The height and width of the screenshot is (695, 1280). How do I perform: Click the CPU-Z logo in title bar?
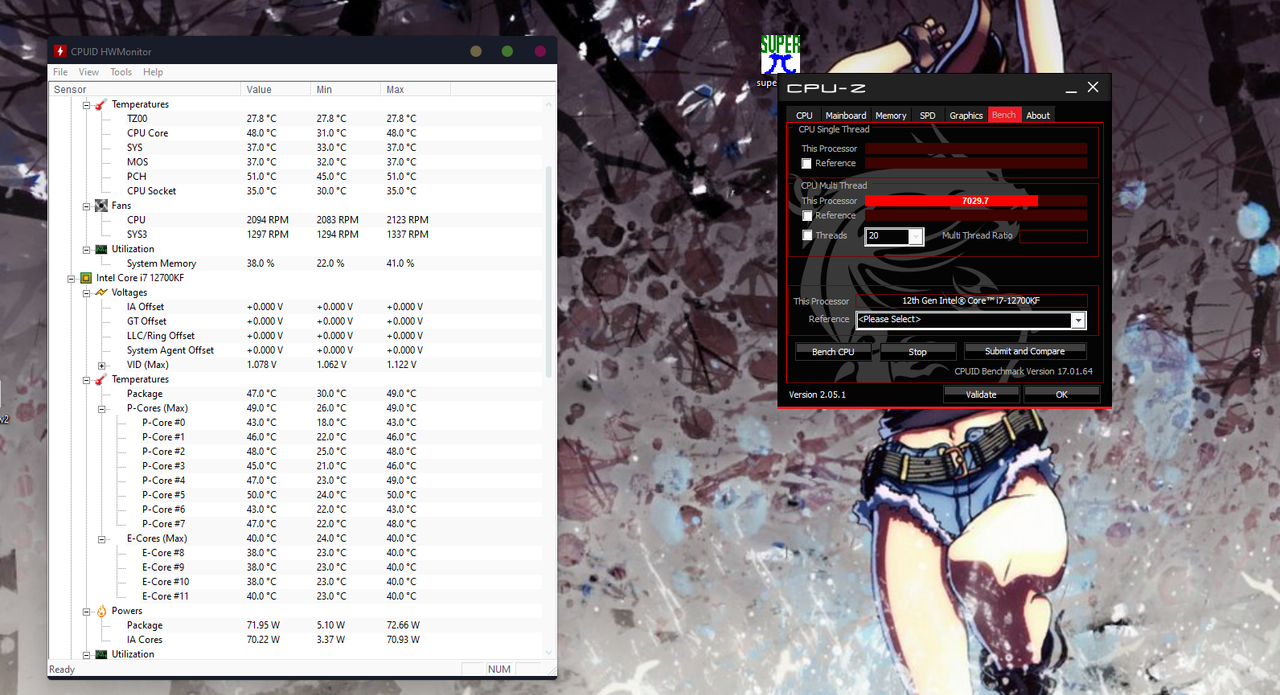826,88
